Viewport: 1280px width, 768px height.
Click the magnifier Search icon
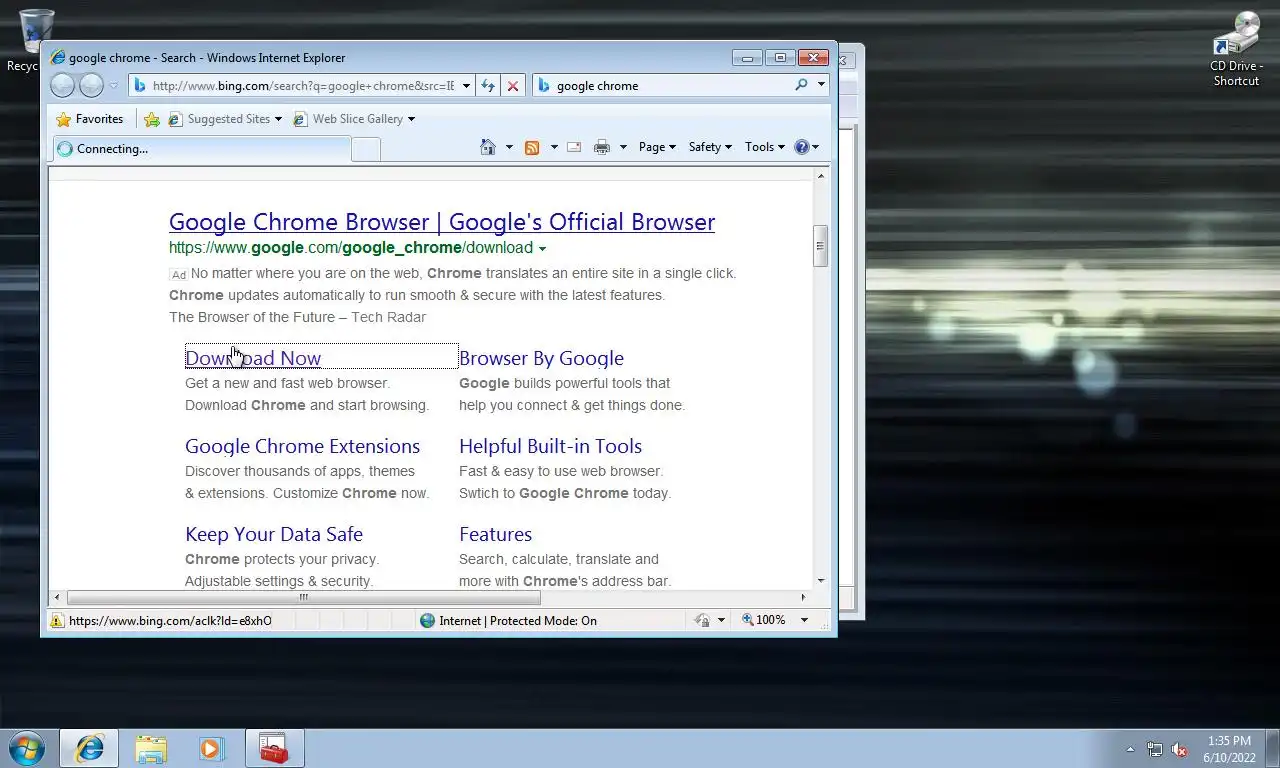pos(801,85)
